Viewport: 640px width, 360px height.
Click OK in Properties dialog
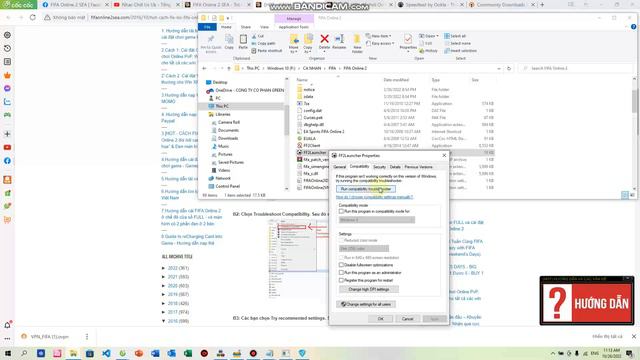click(380, 319)
